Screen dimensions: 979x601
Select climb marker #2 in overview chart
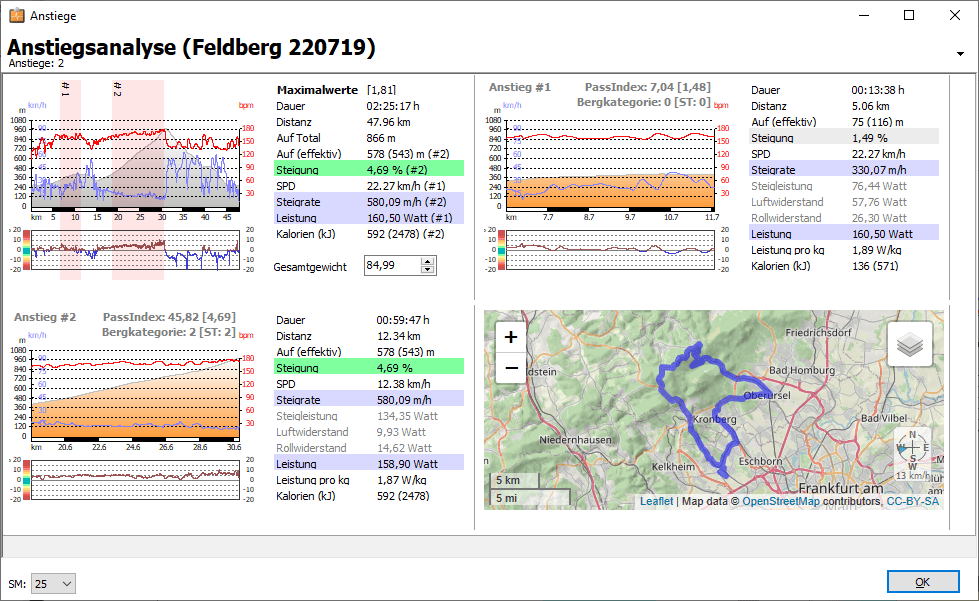(117, 89)
